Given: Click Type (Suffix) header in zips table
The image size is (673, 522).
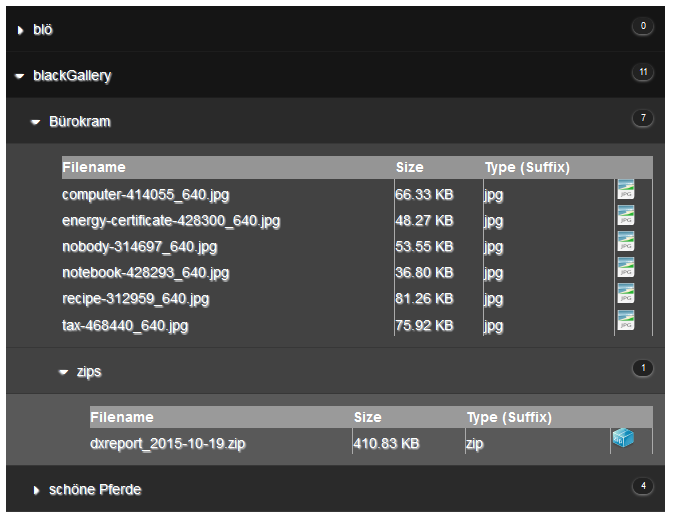Looking at the screenshot, I should point(509,417).
